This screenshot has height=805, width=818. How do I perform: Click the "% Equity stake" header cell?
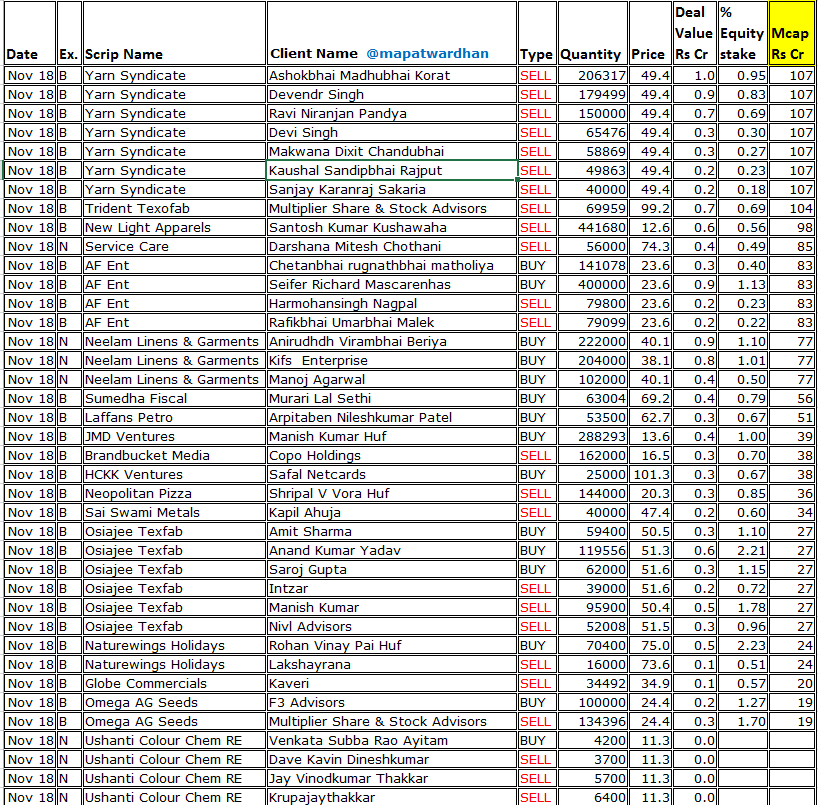(743, 33)
